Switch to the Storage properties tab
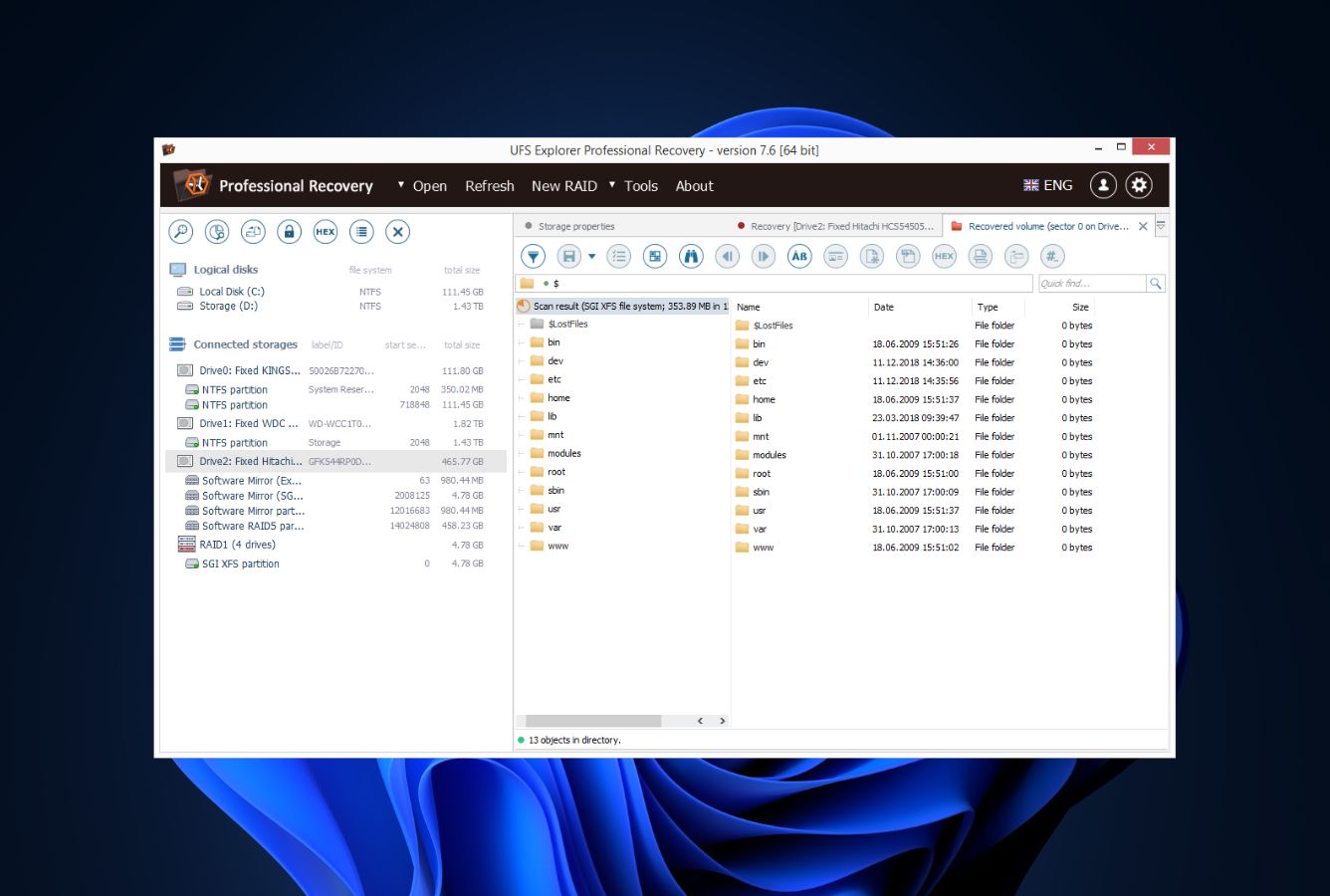 576,226
